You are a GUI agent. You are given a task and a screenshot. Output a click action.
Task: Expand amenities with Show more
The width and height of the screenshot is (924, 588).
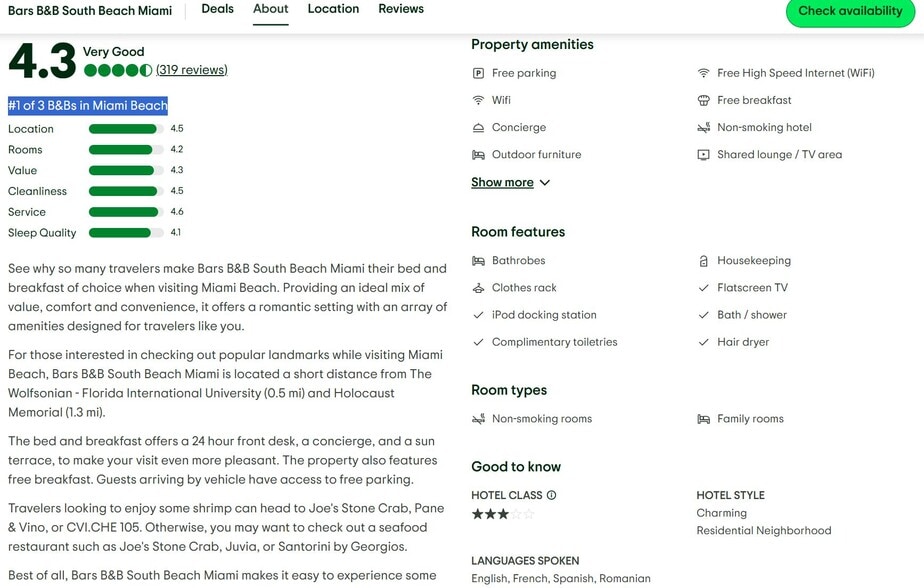coord(502,183)
